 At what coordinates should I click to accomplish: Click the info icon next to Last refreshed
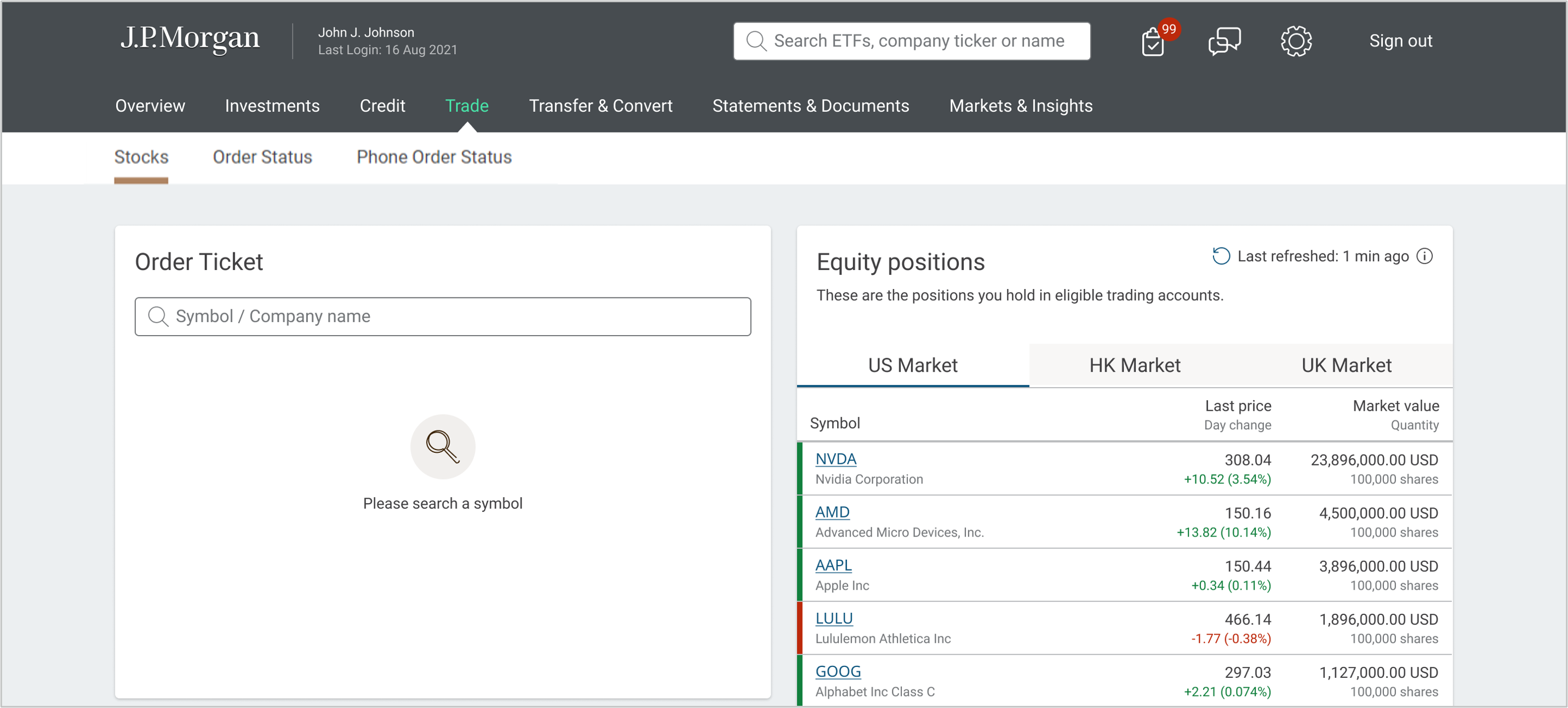click(1425, 256)
